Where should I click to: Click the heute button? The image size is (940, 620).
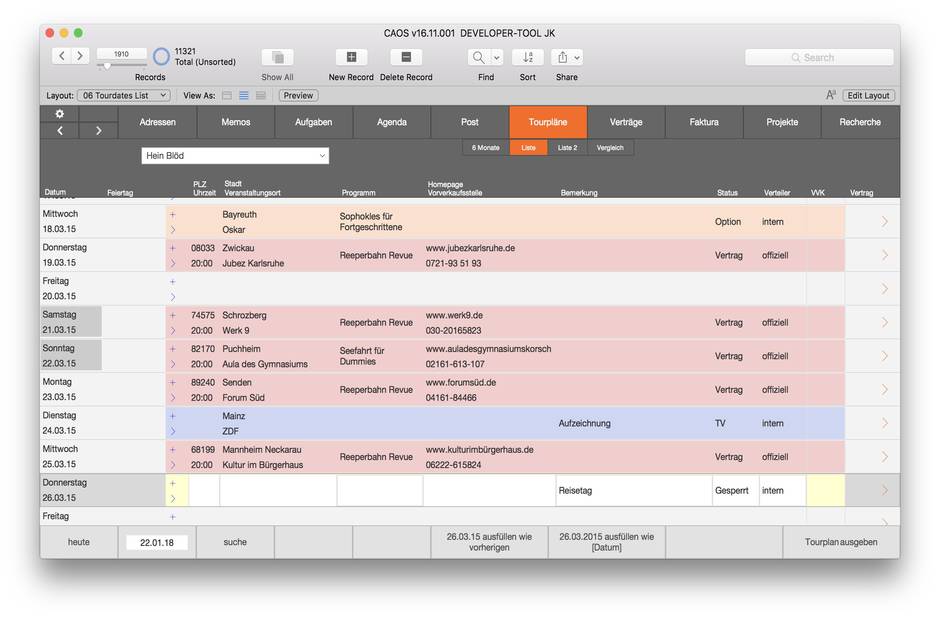coord(79,542)
